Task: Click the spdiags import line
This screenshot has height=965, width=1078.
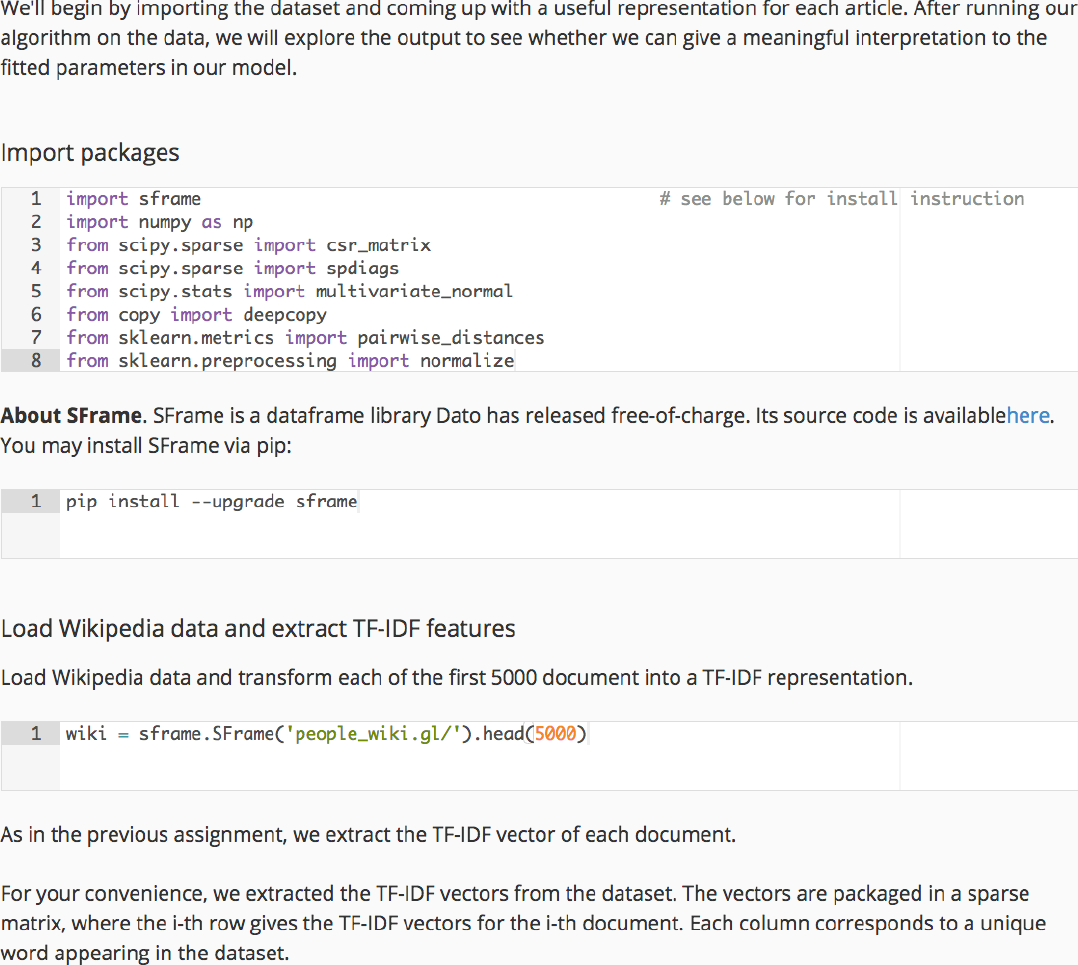Action: point(232,268)
